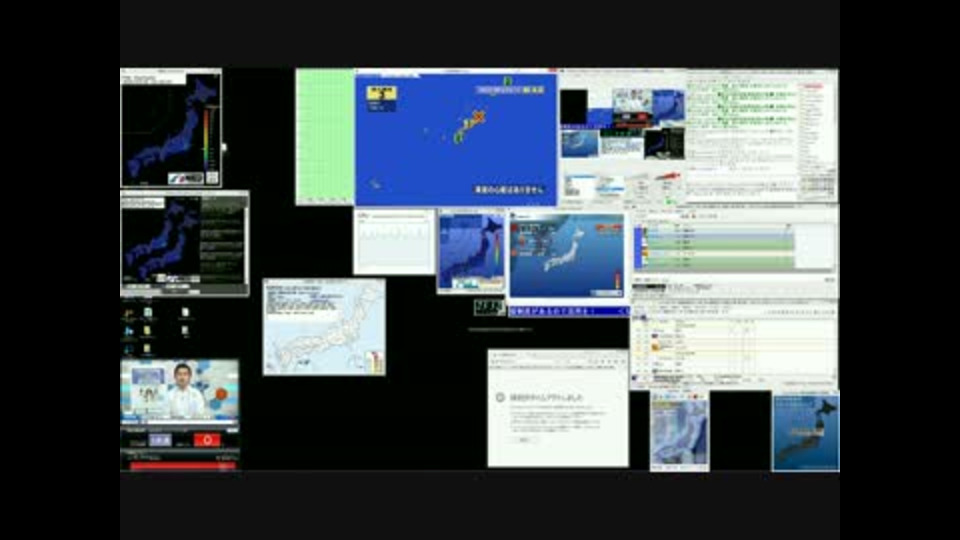Click the digital clock display
Screen dimensions: 960x540
(489, 307)
